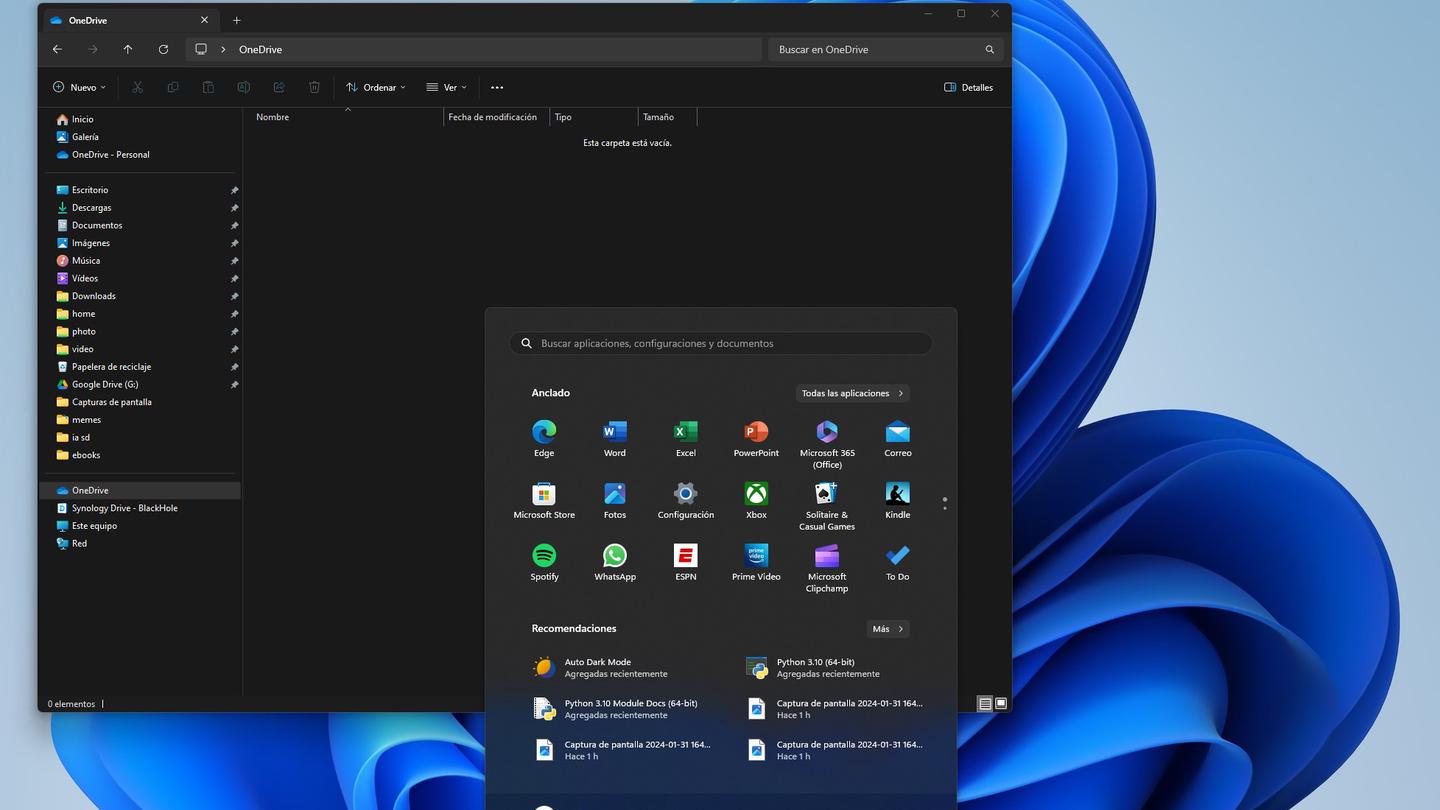The width and height of the screenshot is (1440, 810).
Task: Launch WhatsApp from Start menu
Action: 615,556
